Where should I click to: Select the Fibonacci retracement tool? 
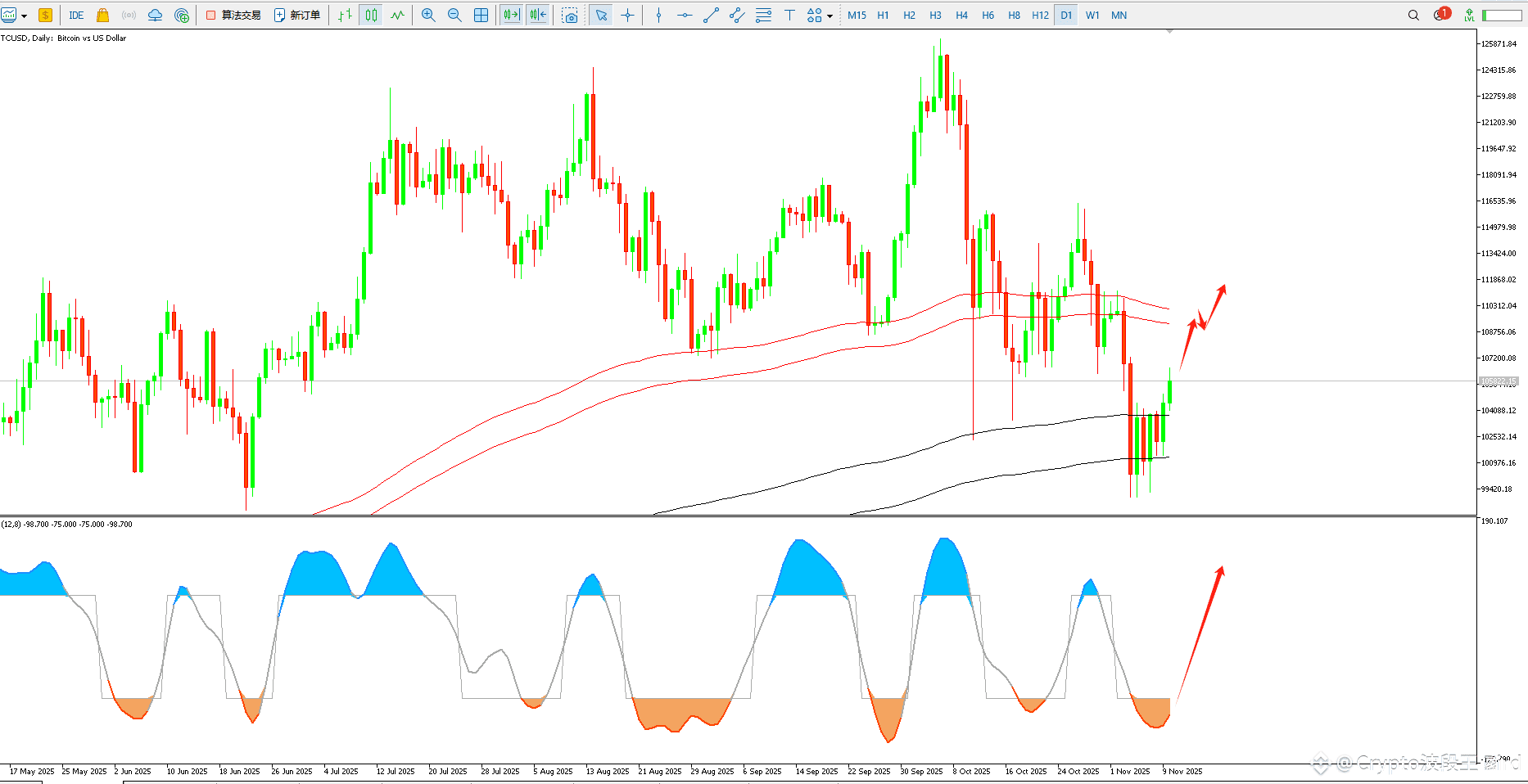tap(763, 15)
